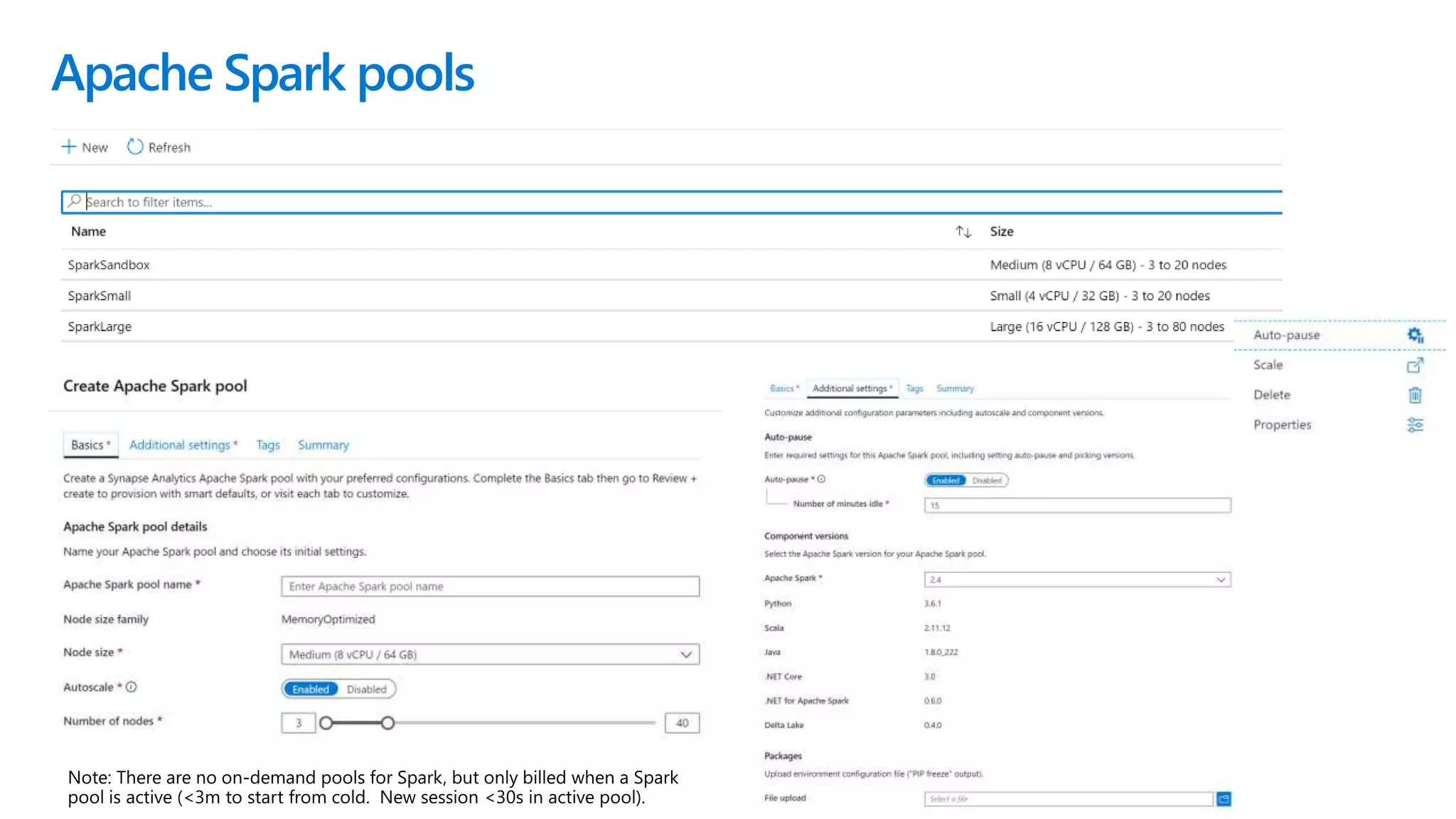Click the Auto-pause gear icon
Screen dimensions: 1456x819
pyautogui.click(x=1415, y=335)
